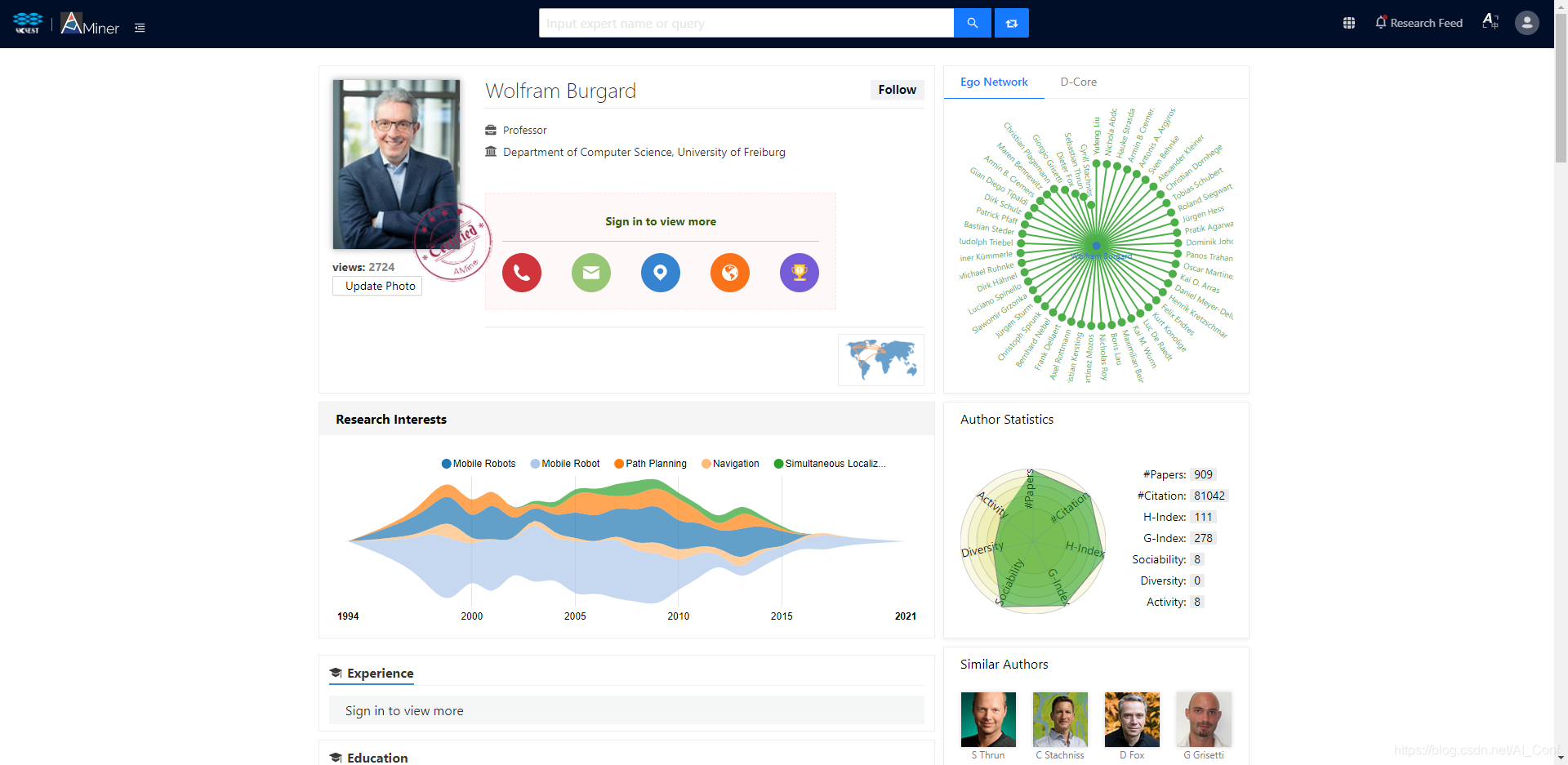Click Wolfram Burgard's profile photo

point(396,164)
